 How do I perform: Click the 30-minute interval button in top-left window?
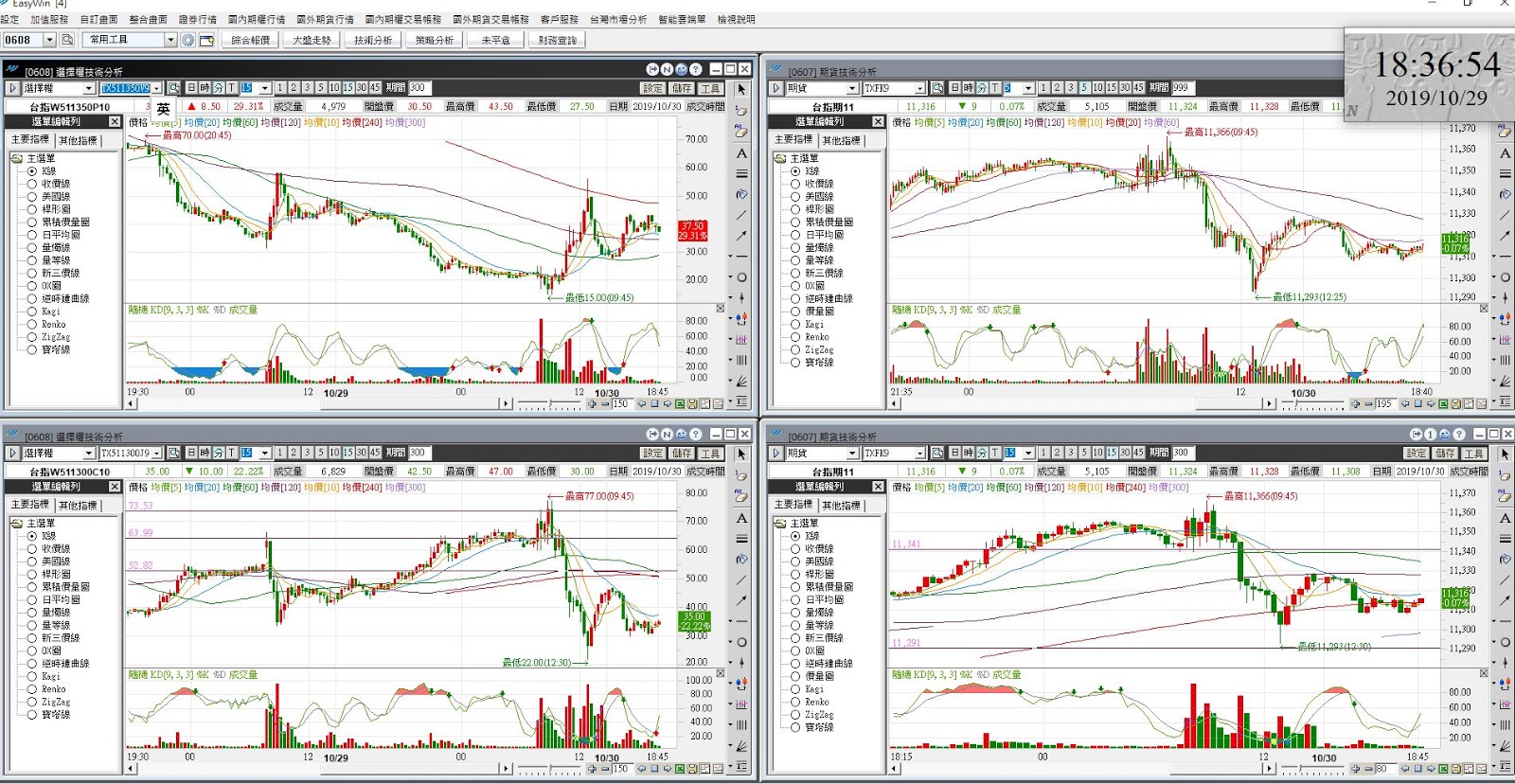[361, 88]
